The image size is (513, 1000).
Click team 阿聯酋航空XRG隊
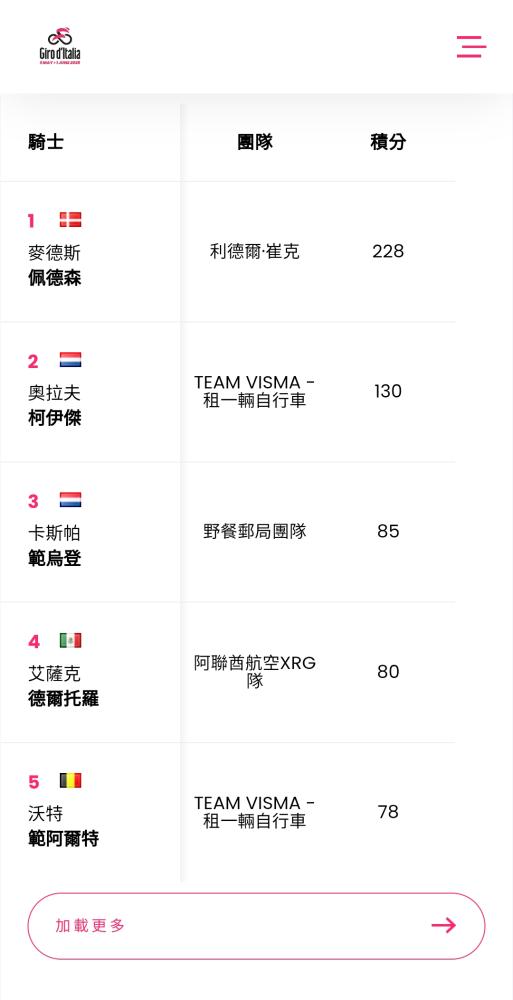pos(255,672)
